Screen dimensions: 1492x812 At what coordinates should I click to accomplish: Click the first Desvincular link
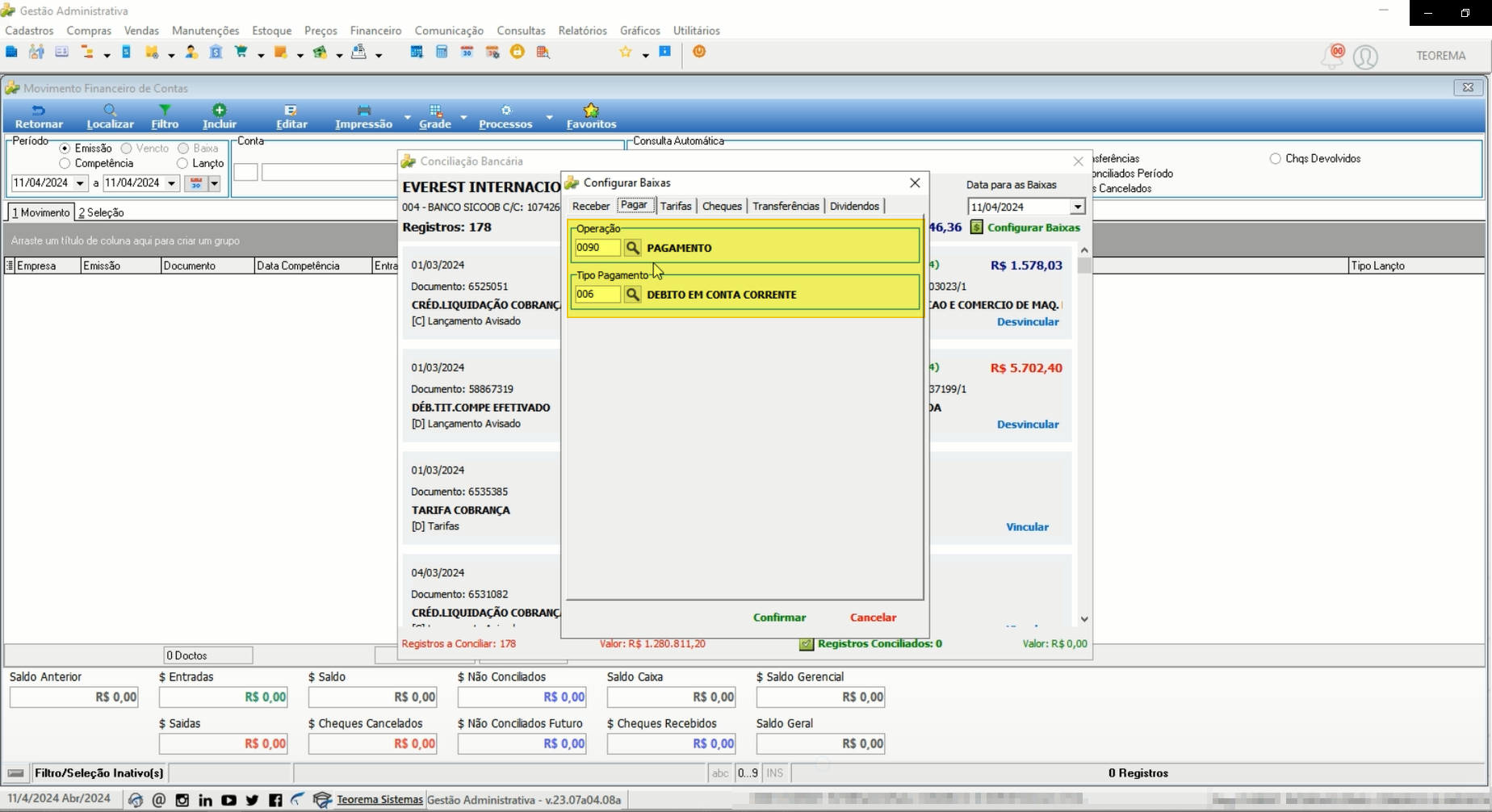[1028, 322]
